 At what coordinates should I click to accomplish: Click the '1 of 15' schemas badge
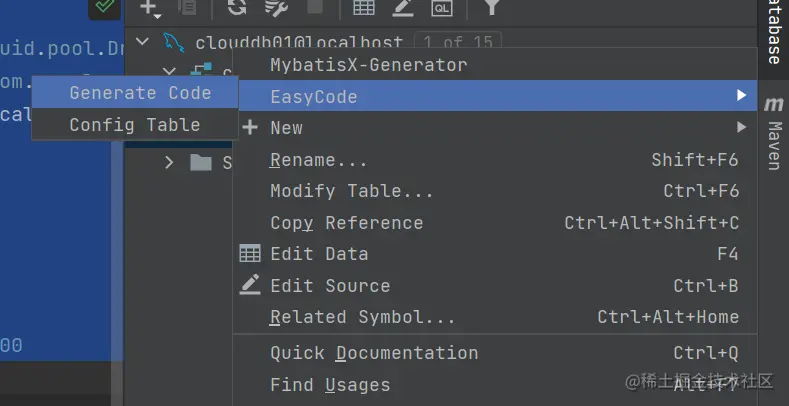point(457,42)
